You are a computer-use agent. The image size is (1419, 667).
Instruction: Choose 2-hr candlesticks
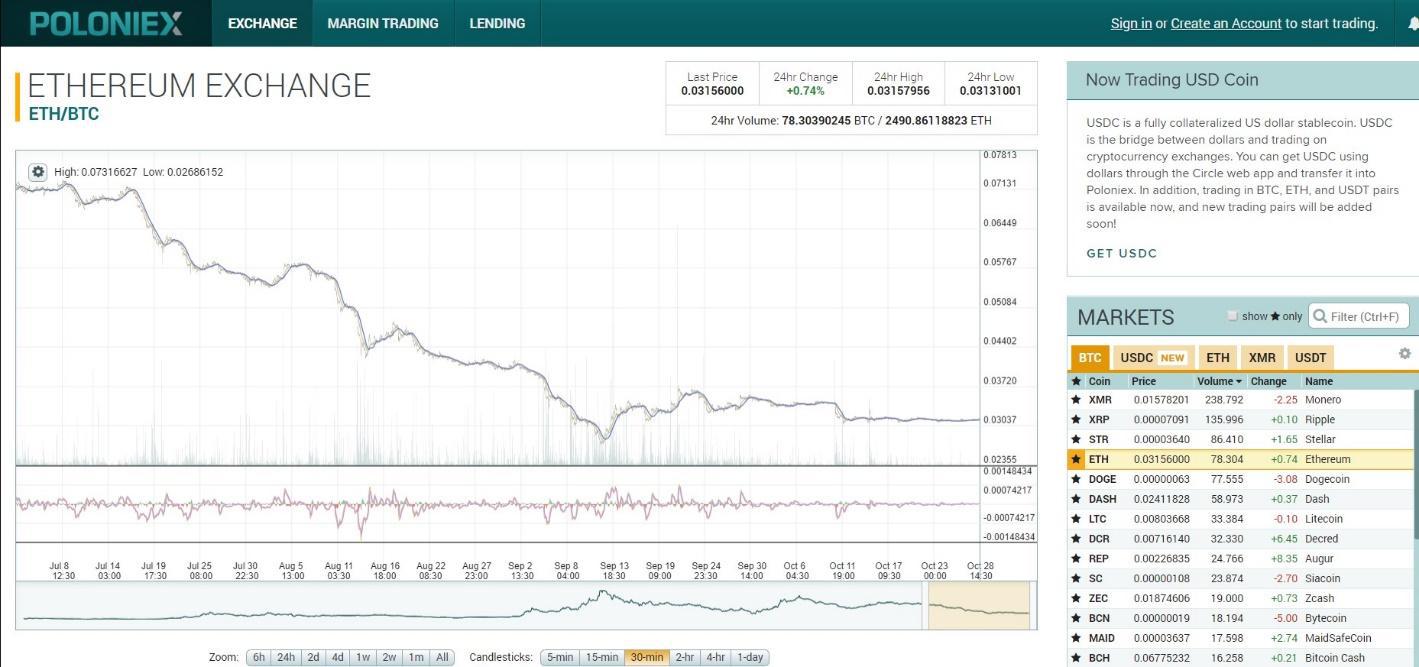(x=685, y=657)
